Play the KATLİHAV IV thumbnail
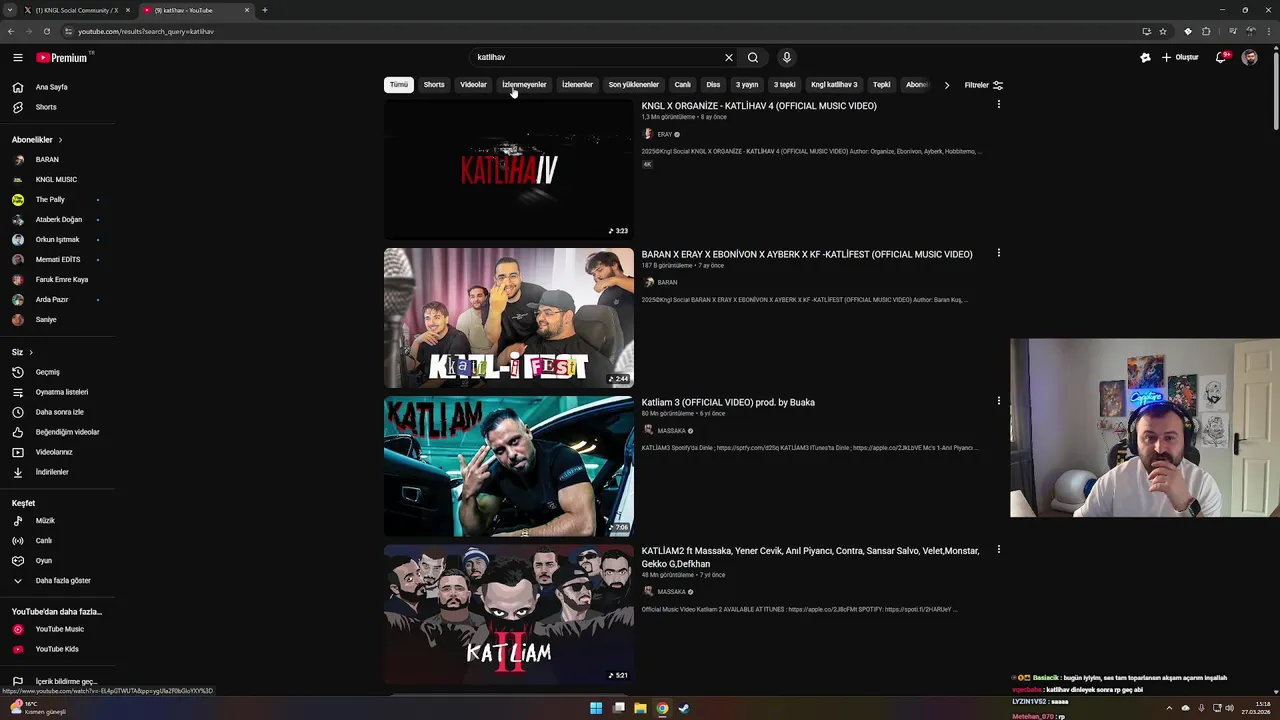 (x=509, y=170)
